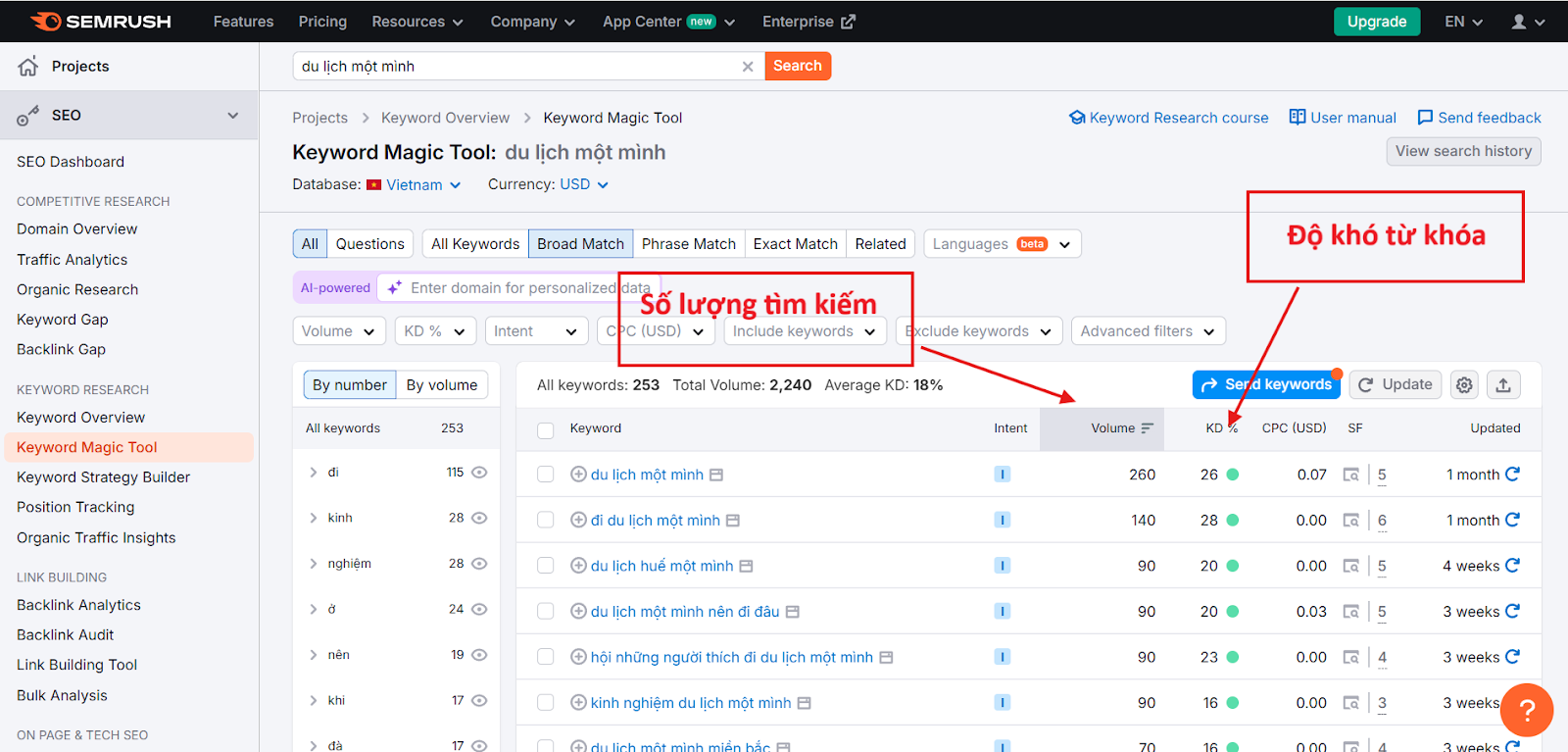Toggle eye icon for 'nên' group
Screen dimensions: 1568x752
tap(479, 655)
